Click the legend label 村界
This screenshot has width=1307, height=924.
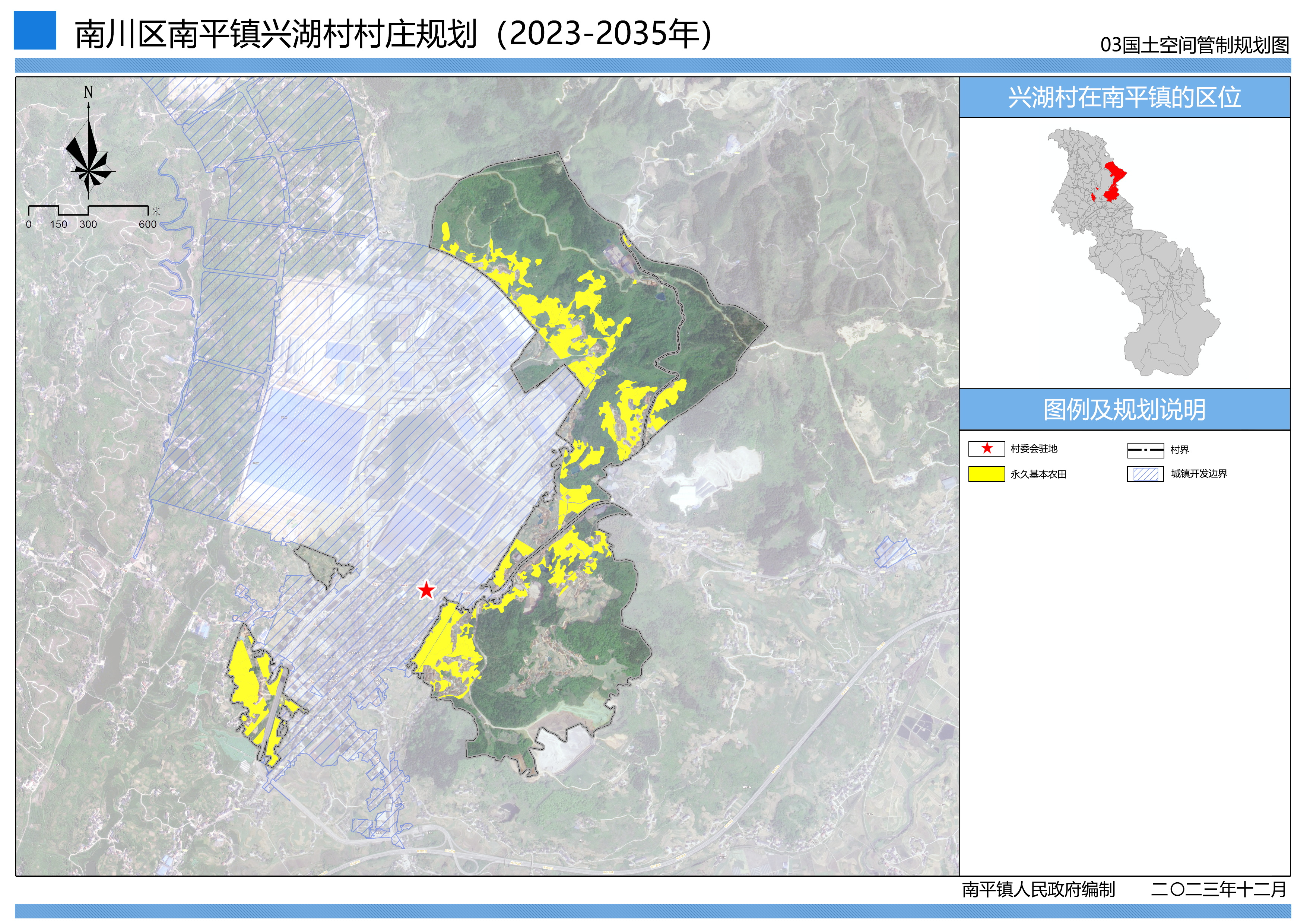[1180, 450]
